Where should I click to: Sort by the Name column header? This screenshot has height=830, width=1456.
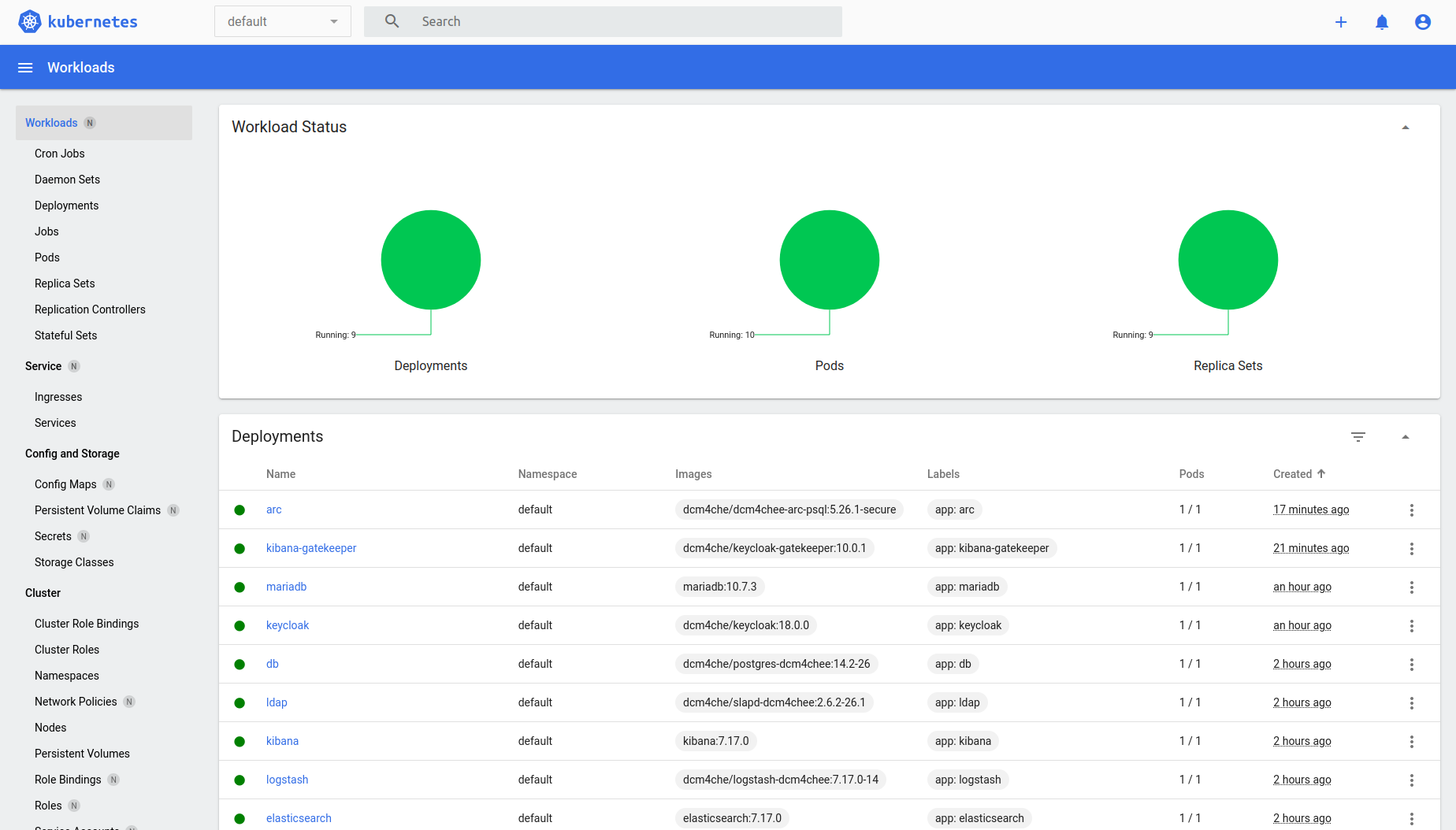click(281, 474)
